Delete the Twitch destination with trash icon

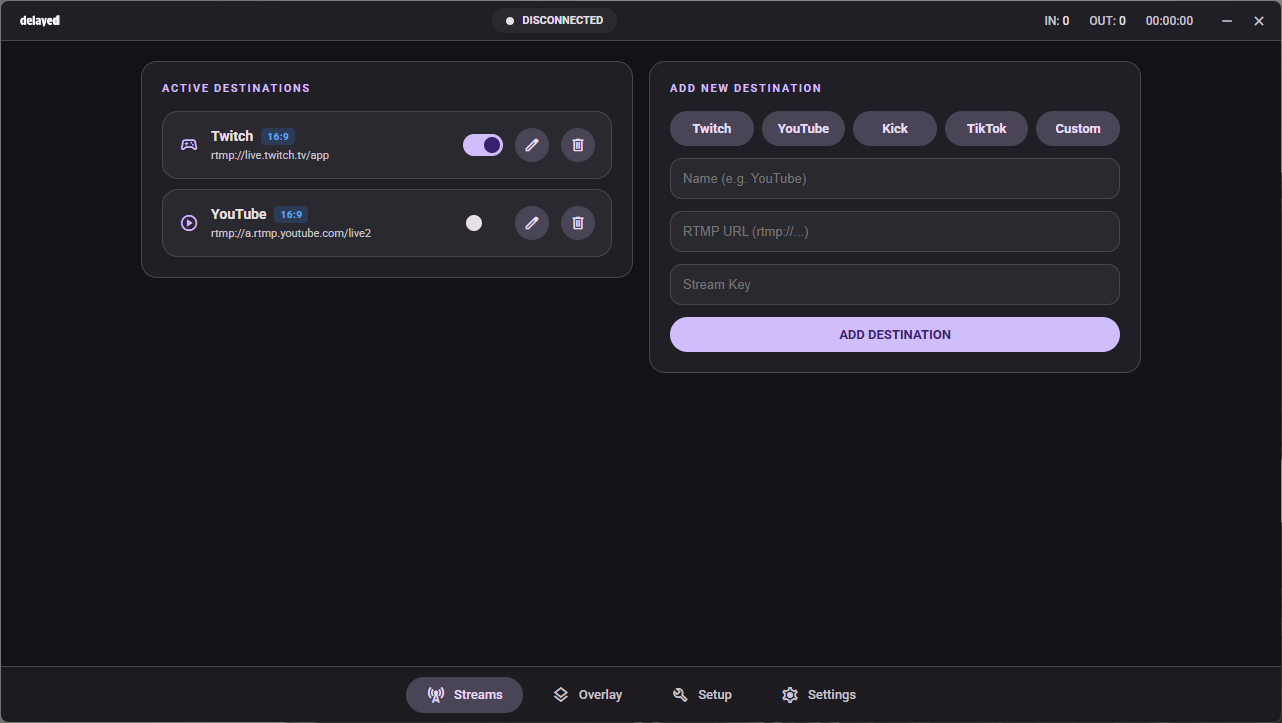(x=578, y=145)
